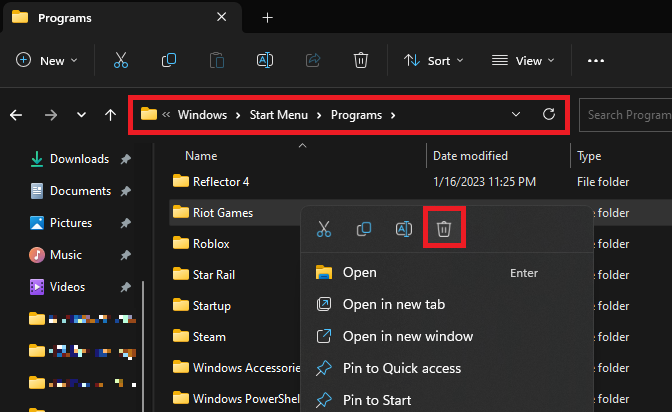Select Open in new window
Image resolution: width=672 pixels, height=412 pixels.
(407, 336)
